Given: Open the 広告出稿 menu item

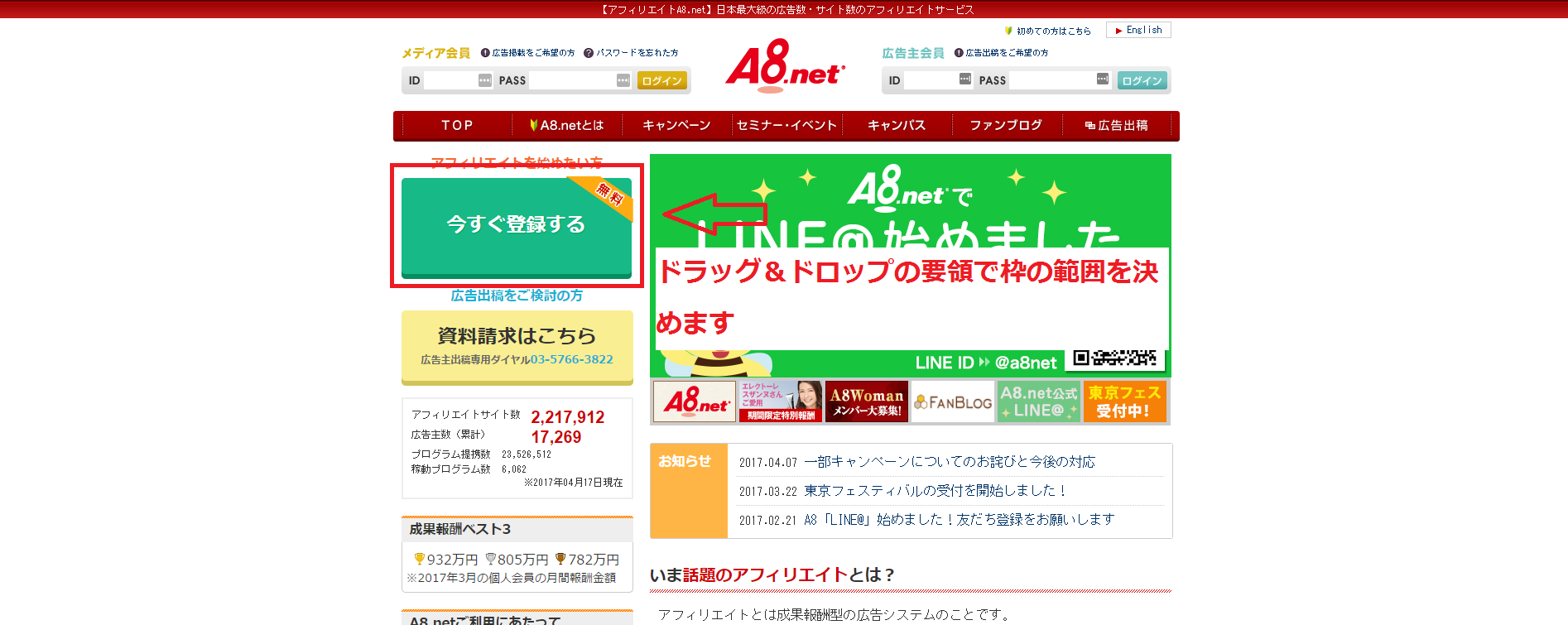Looking at the screenshot, I should [x=1116, y=125].
